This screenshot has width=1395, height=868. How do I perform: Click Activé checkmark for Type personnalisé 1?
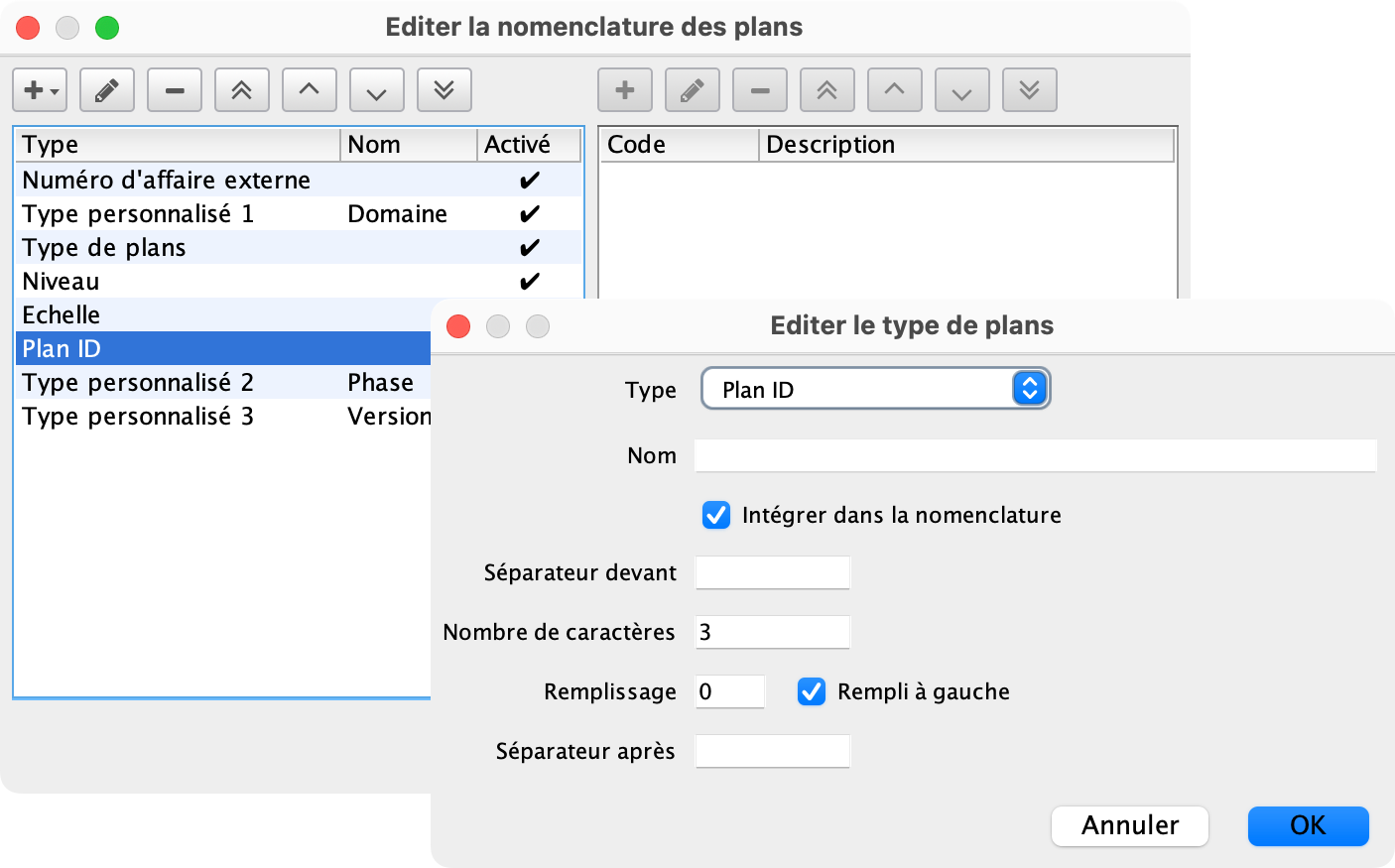530,213
